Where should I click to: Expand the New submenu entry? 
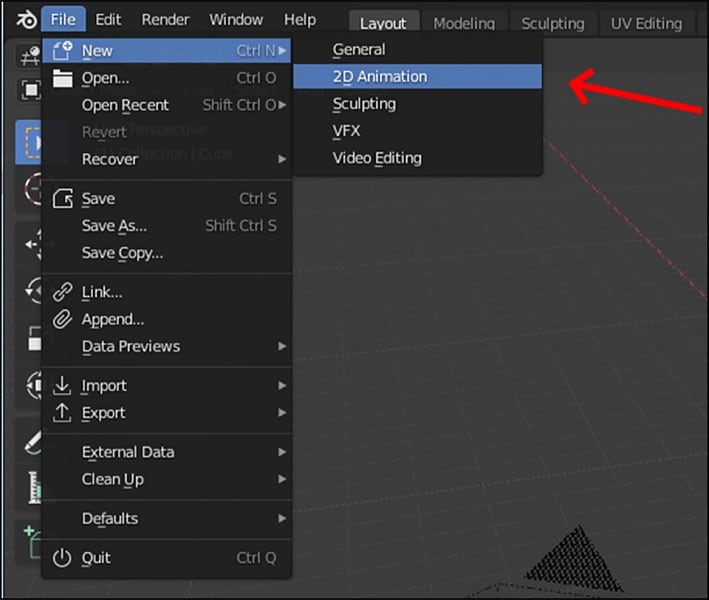(167, 51)
